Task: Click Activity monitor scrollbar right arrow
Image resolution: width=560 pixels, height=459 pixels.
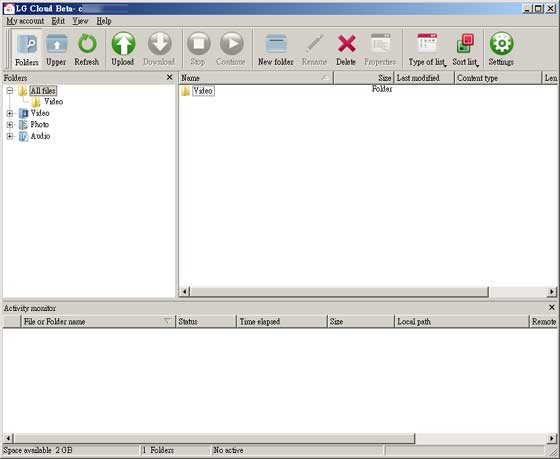Action: point(552,438)
